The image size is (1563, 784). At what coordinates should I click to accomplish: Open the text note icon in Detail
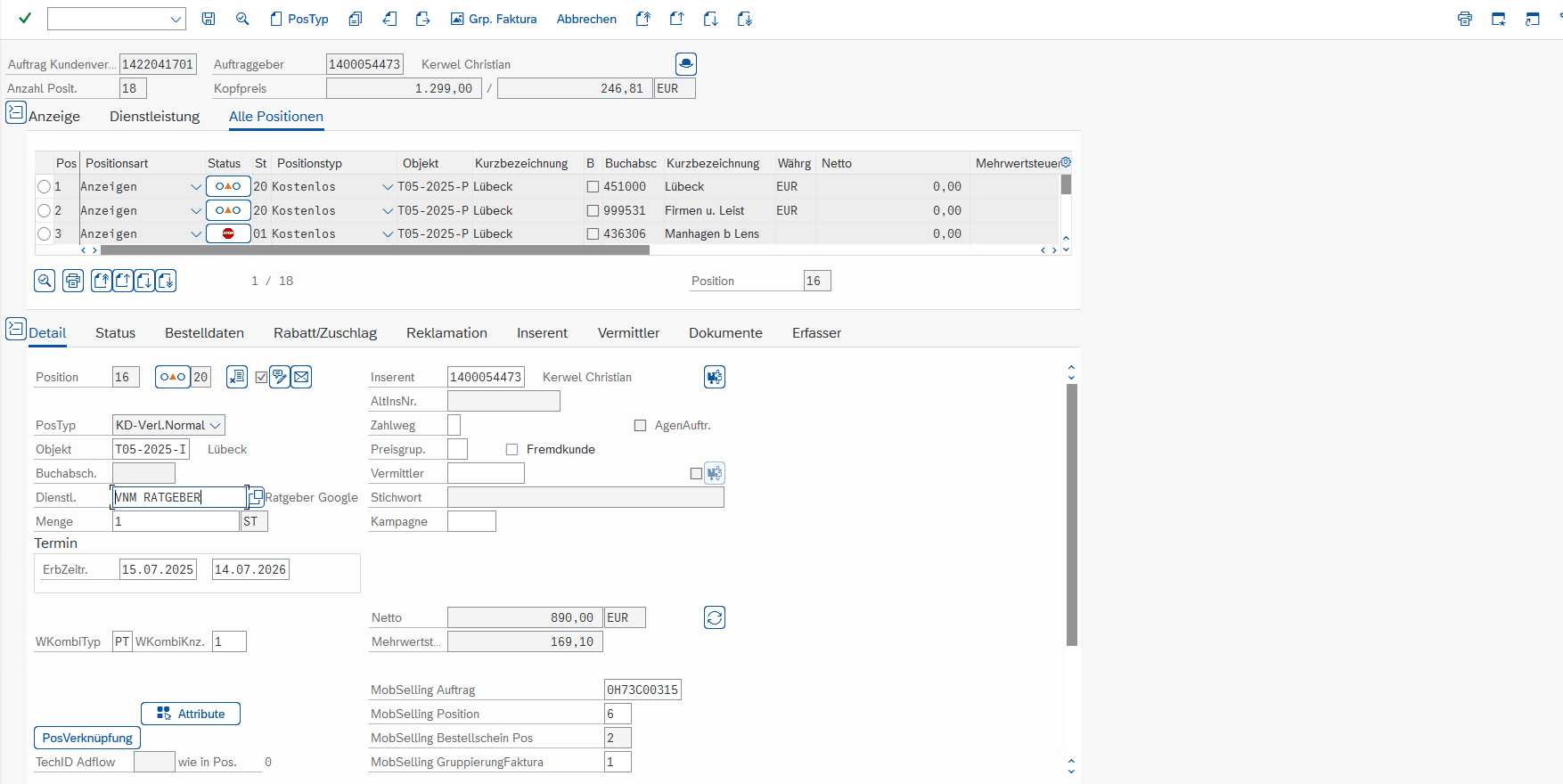[237, 377]
